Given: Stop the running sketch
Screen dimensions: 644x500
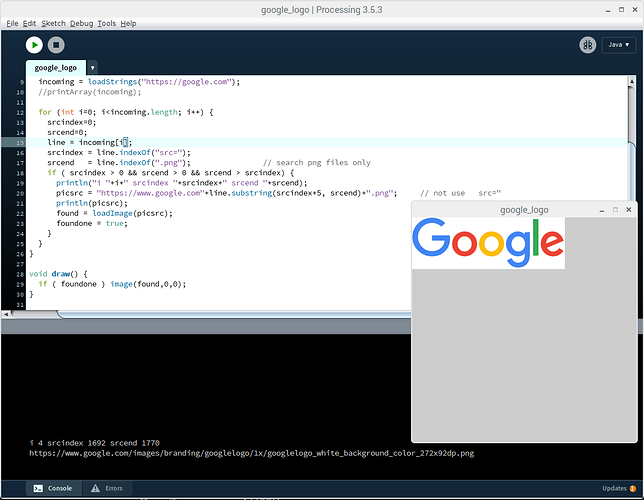Looking at the screenshot, I should (x=56, y=45).
